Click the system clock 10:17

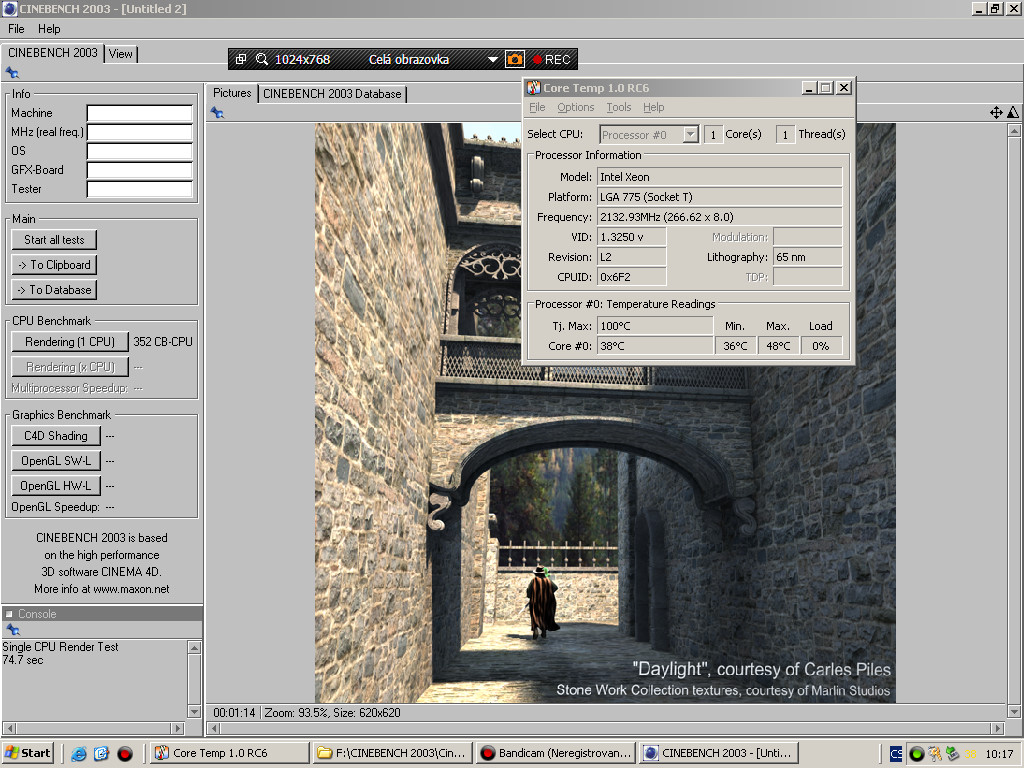point(999,754)
